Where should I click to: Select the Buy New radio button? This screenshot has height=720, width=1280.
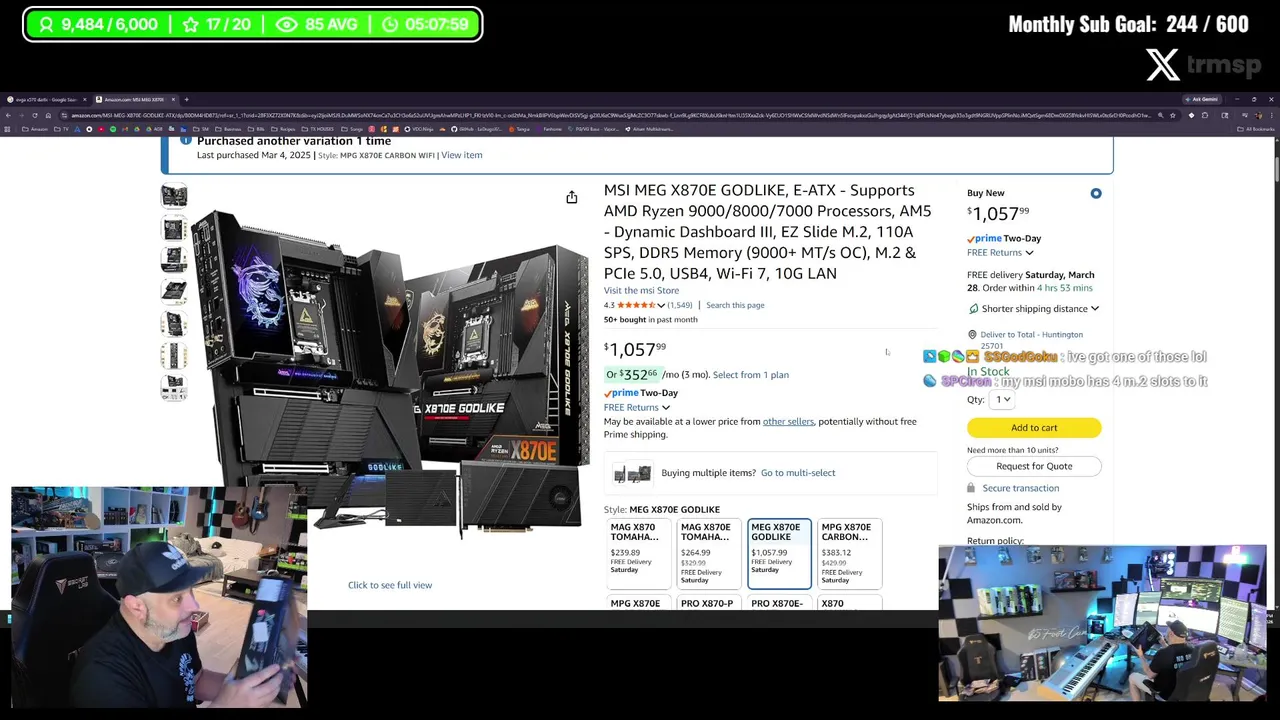point(1096,193)
